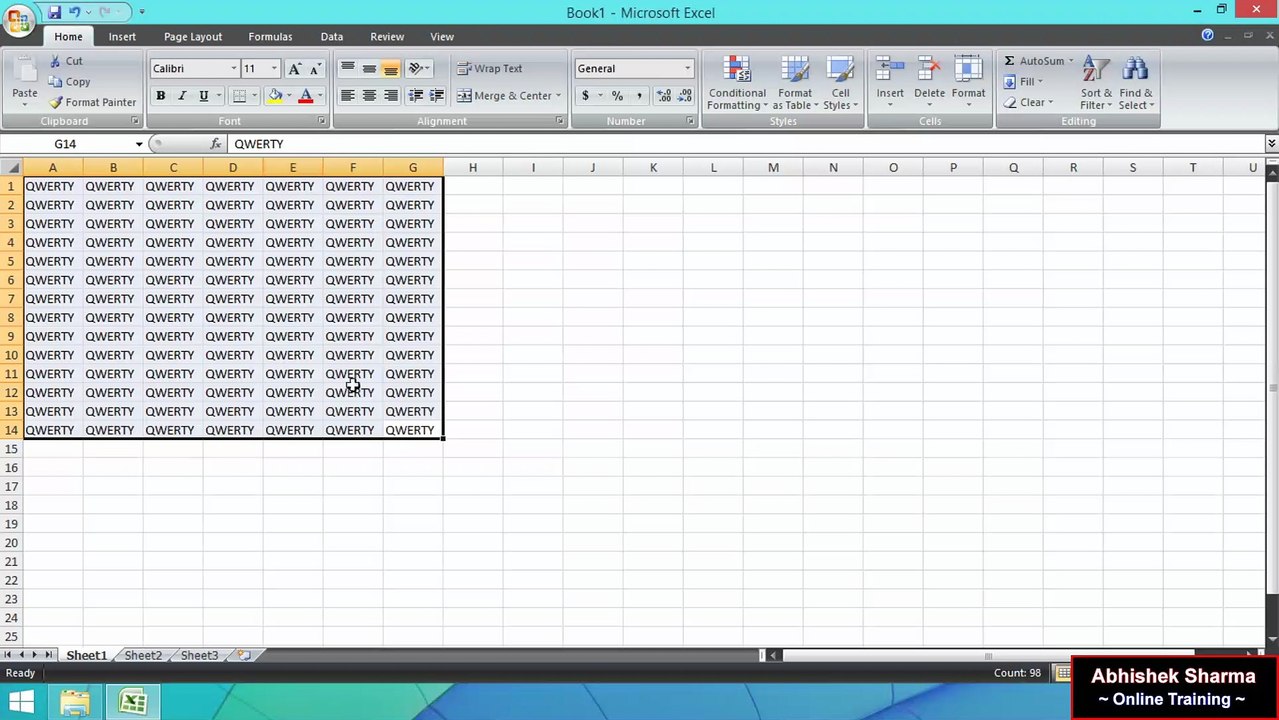Increase the cell indent
Viewport: 1279px width, 720px height.
click(437, 96)
